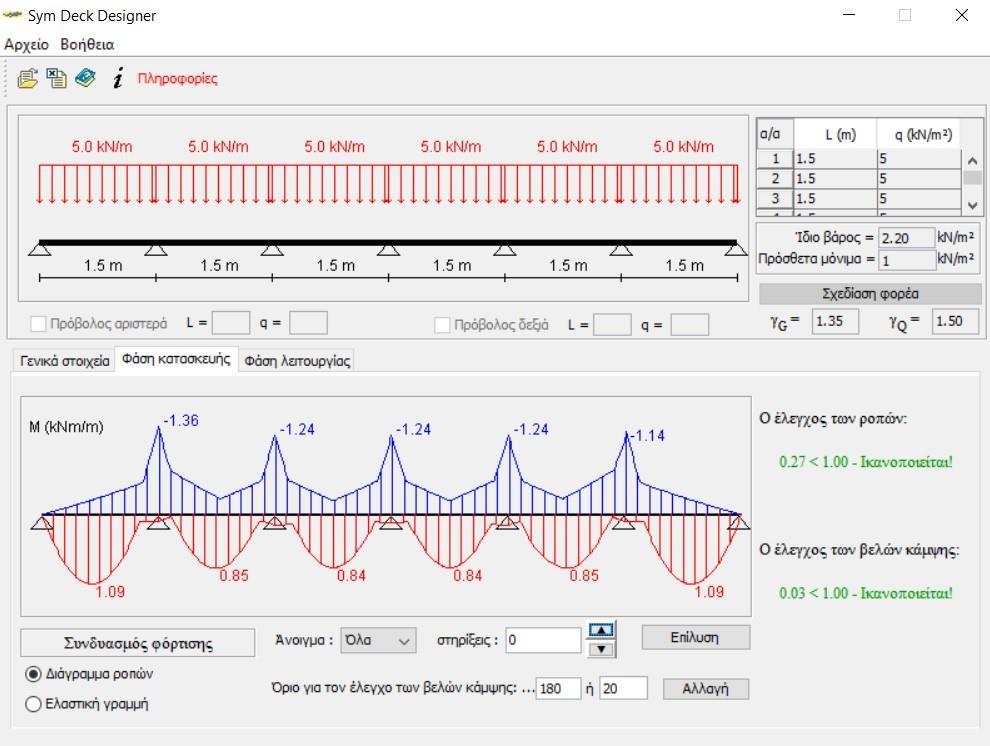Viewport: 990px width, 746px height.
Task: Switch to the Γενικά στοιχεία tab
Action: 64,361
